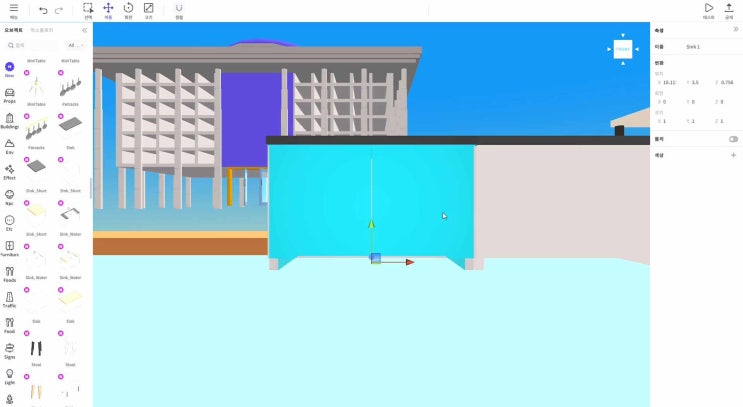Image resolution: width=743 pixels, height=407 pixels.
Task: Select the scale tool
Action: [x=148, y=10]
